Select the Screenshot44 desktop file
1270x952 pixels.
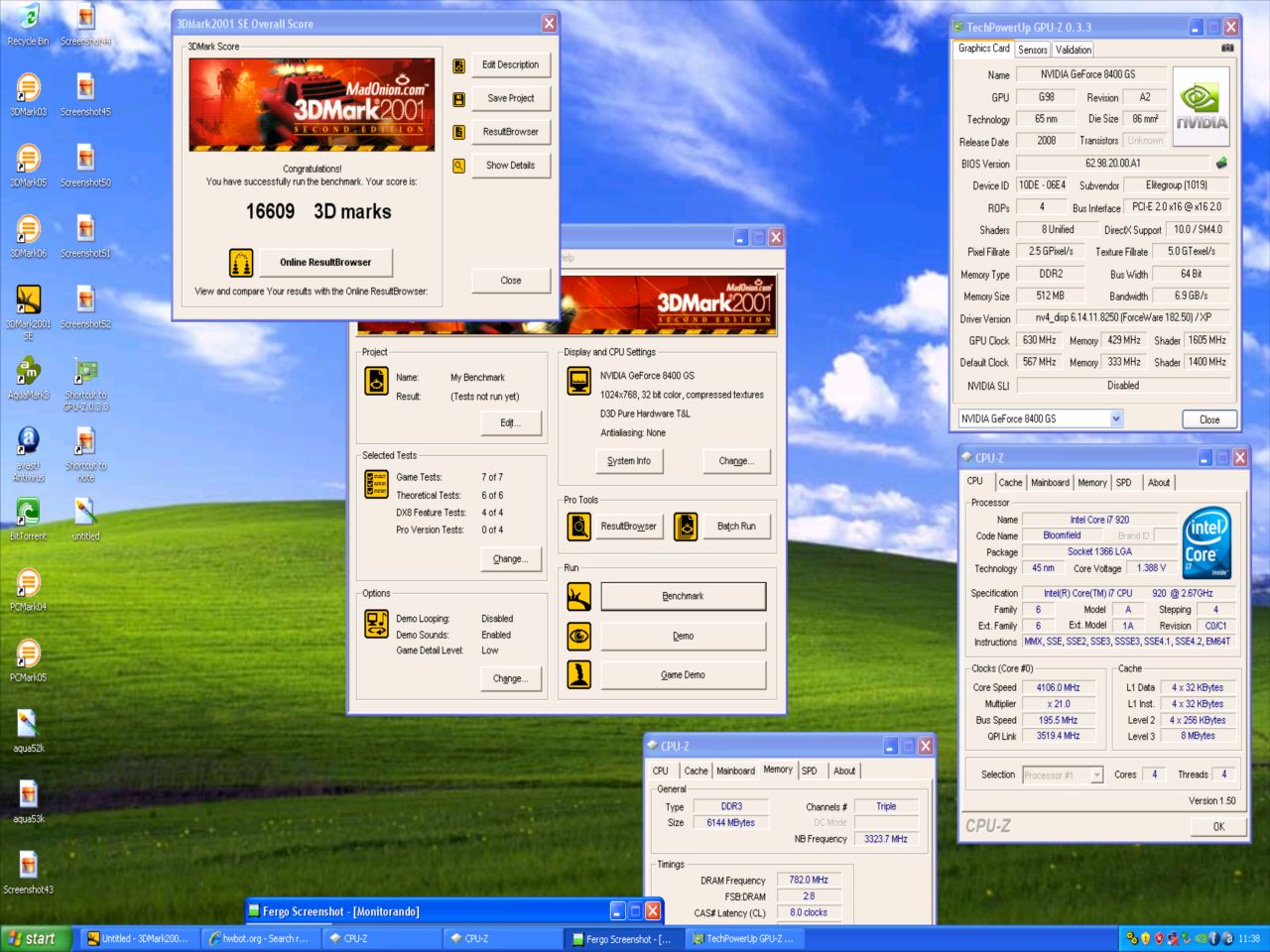[x=85, y=25]
